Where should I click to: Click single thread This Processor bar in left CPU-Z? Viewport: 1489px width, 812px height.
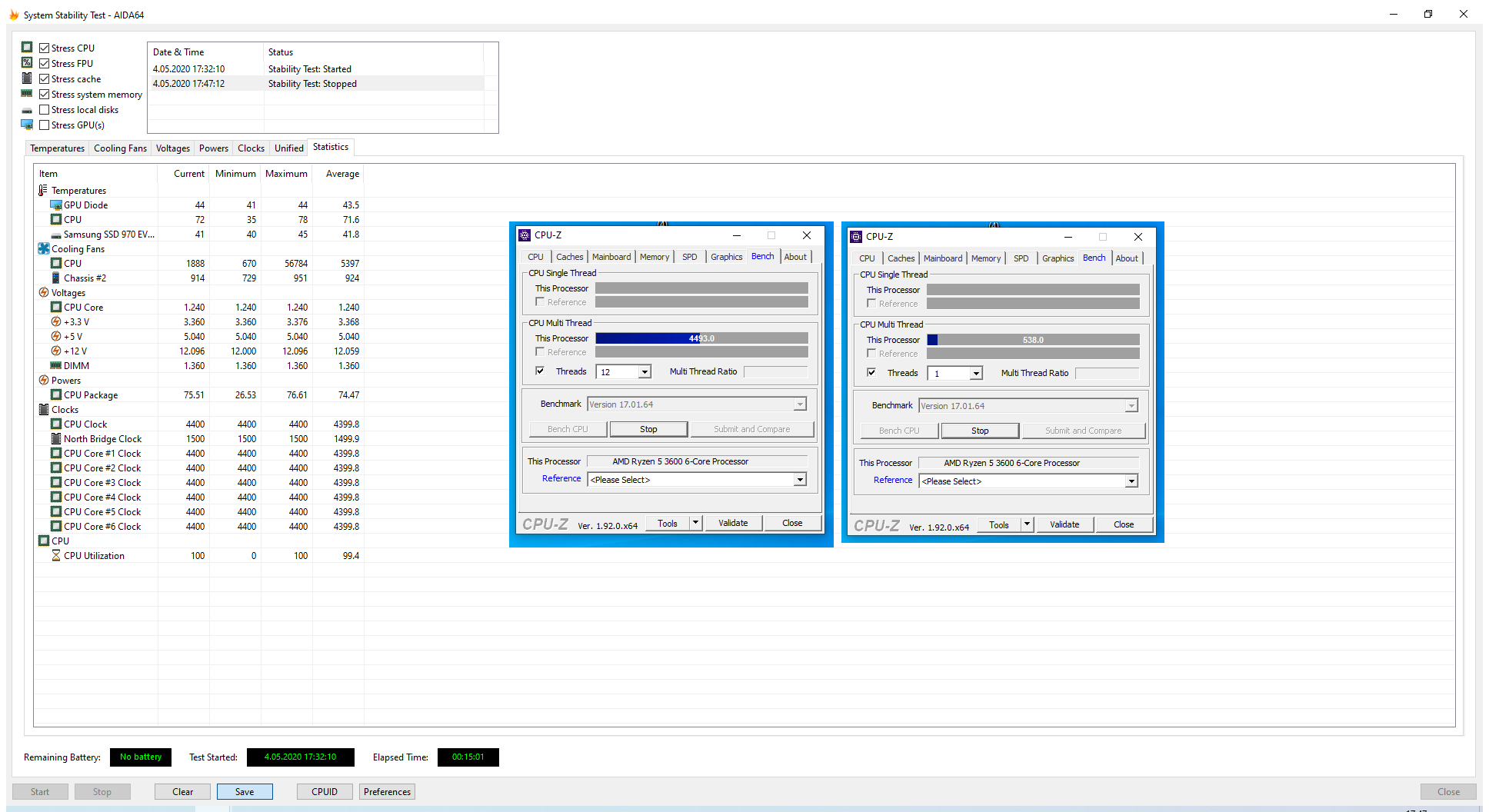pyautogui.click(x=701, y=288)
